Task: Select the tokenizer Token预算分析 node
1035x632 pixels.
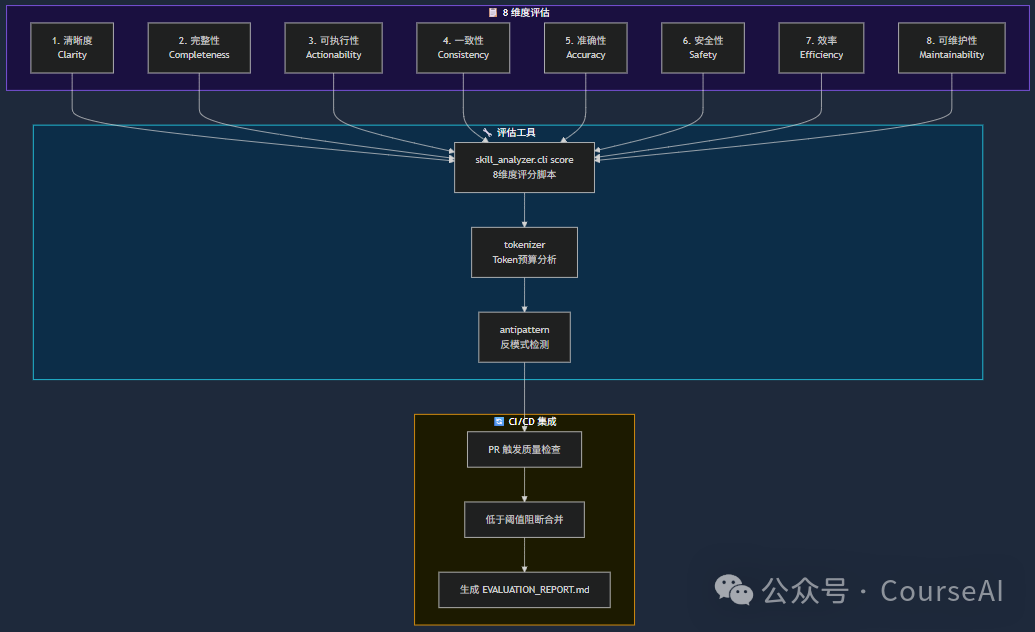Action: click(x=524, y=252)
